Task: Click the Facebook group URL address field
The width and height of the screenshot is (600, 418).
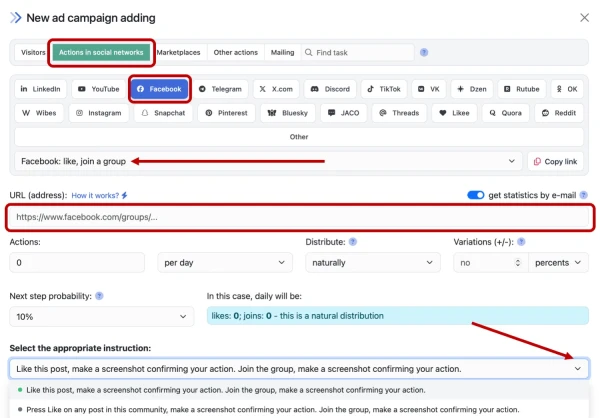Action: click(298, 216)
